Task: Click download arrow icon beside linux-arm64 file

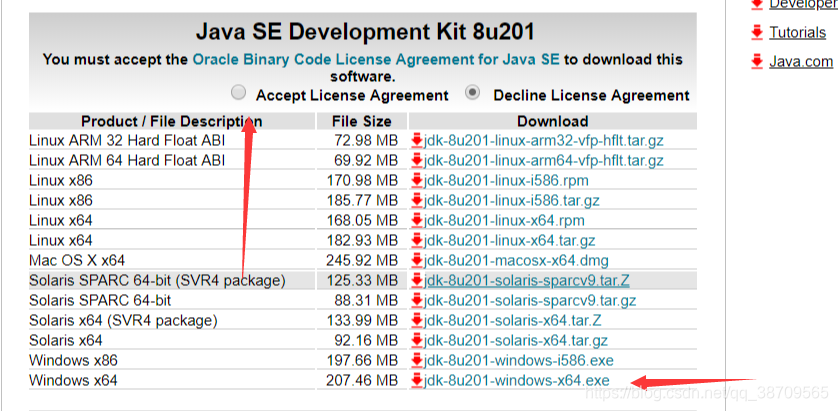Action: (x=417, y=160)
